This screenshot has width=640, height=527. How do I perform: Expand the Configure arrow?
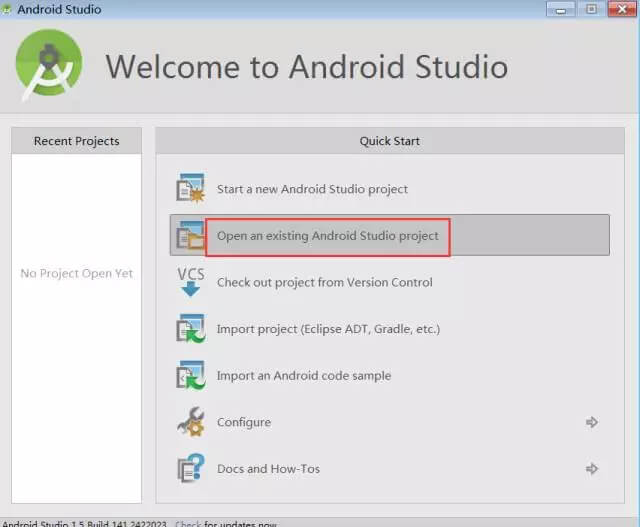(592, 422)
